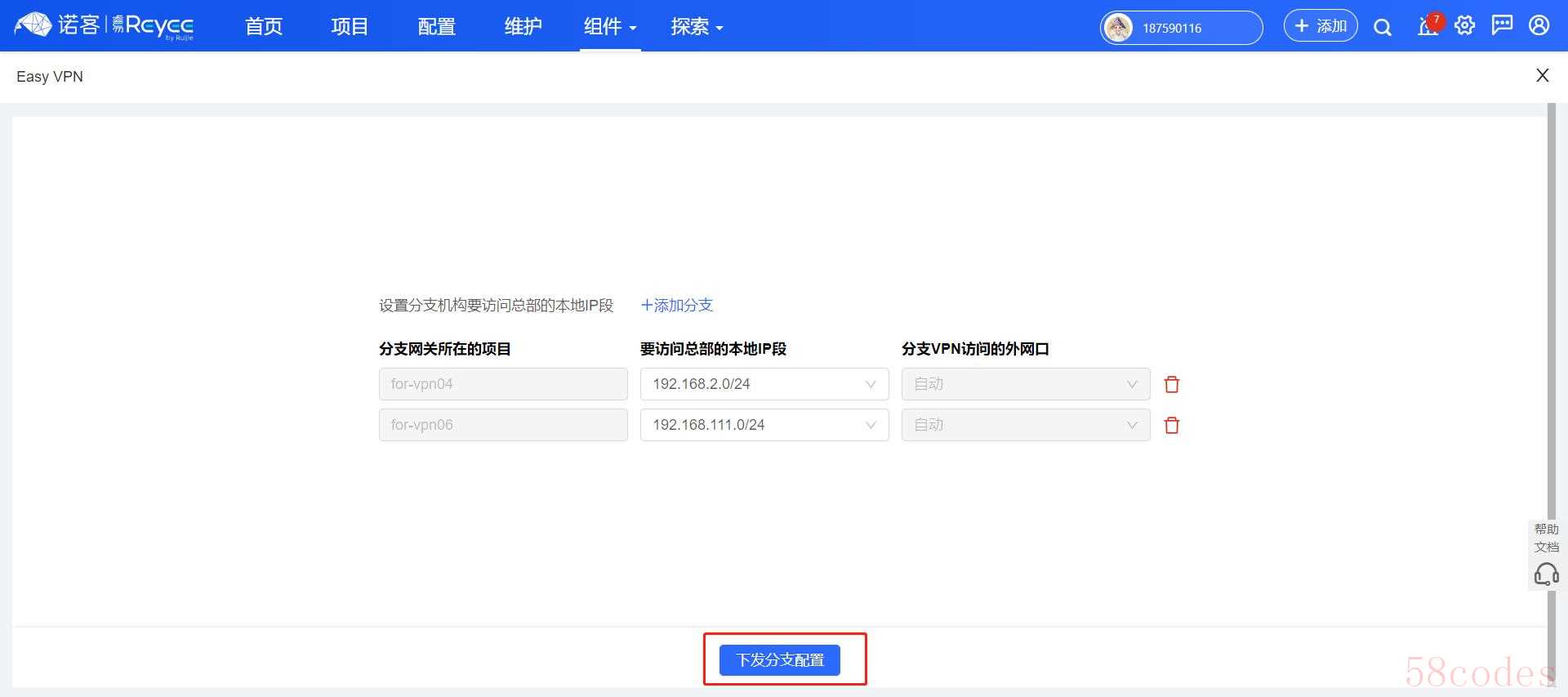Open the 探索 dropdown menu

697,27
